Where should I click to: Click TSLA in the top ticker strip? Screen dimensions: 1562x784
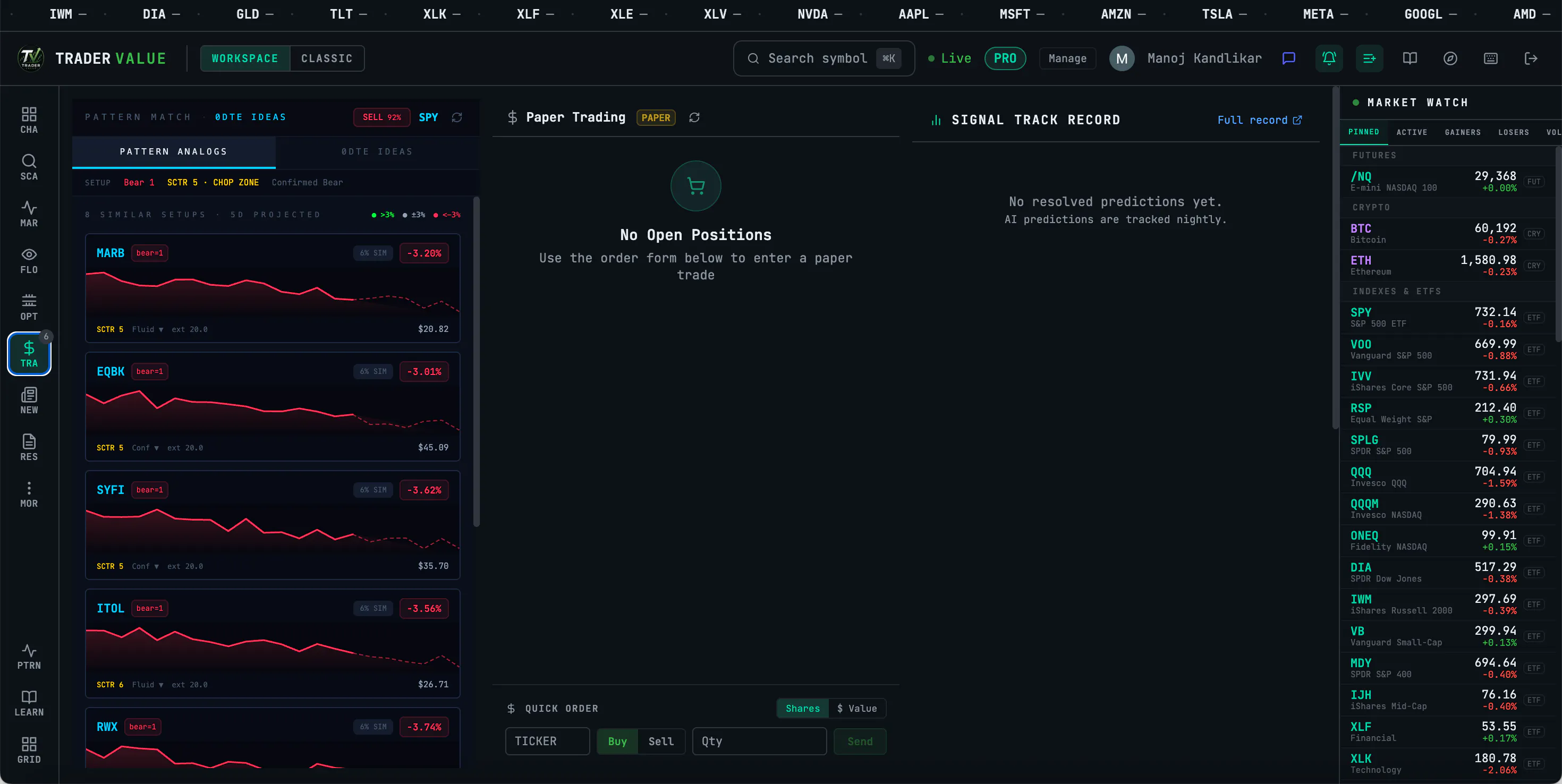point(1224,14)
